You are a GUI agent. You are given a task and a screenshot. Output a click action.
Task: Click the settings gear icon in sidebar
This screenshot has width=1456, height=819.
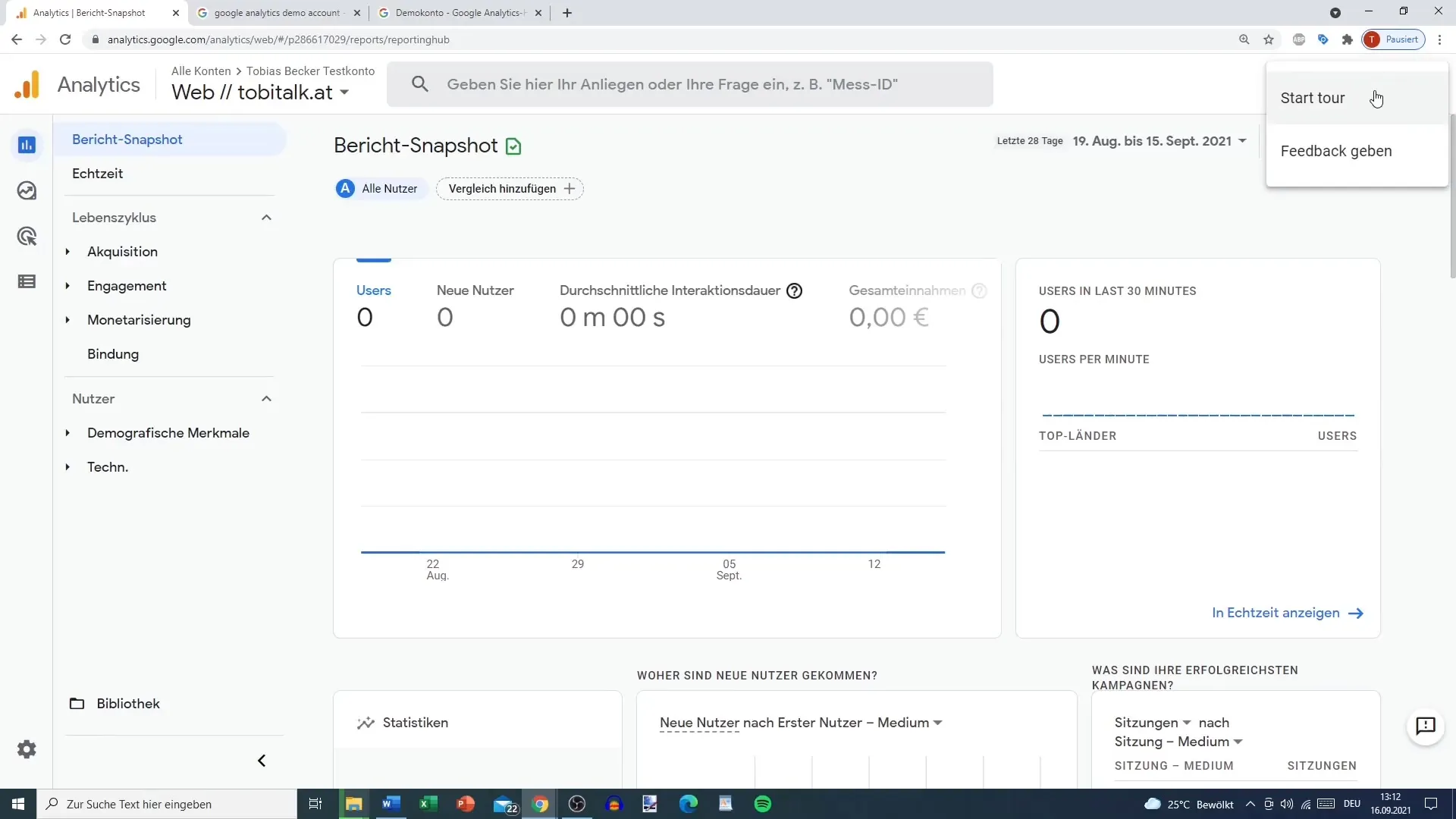pyautogui.click(x=27, y=749)
